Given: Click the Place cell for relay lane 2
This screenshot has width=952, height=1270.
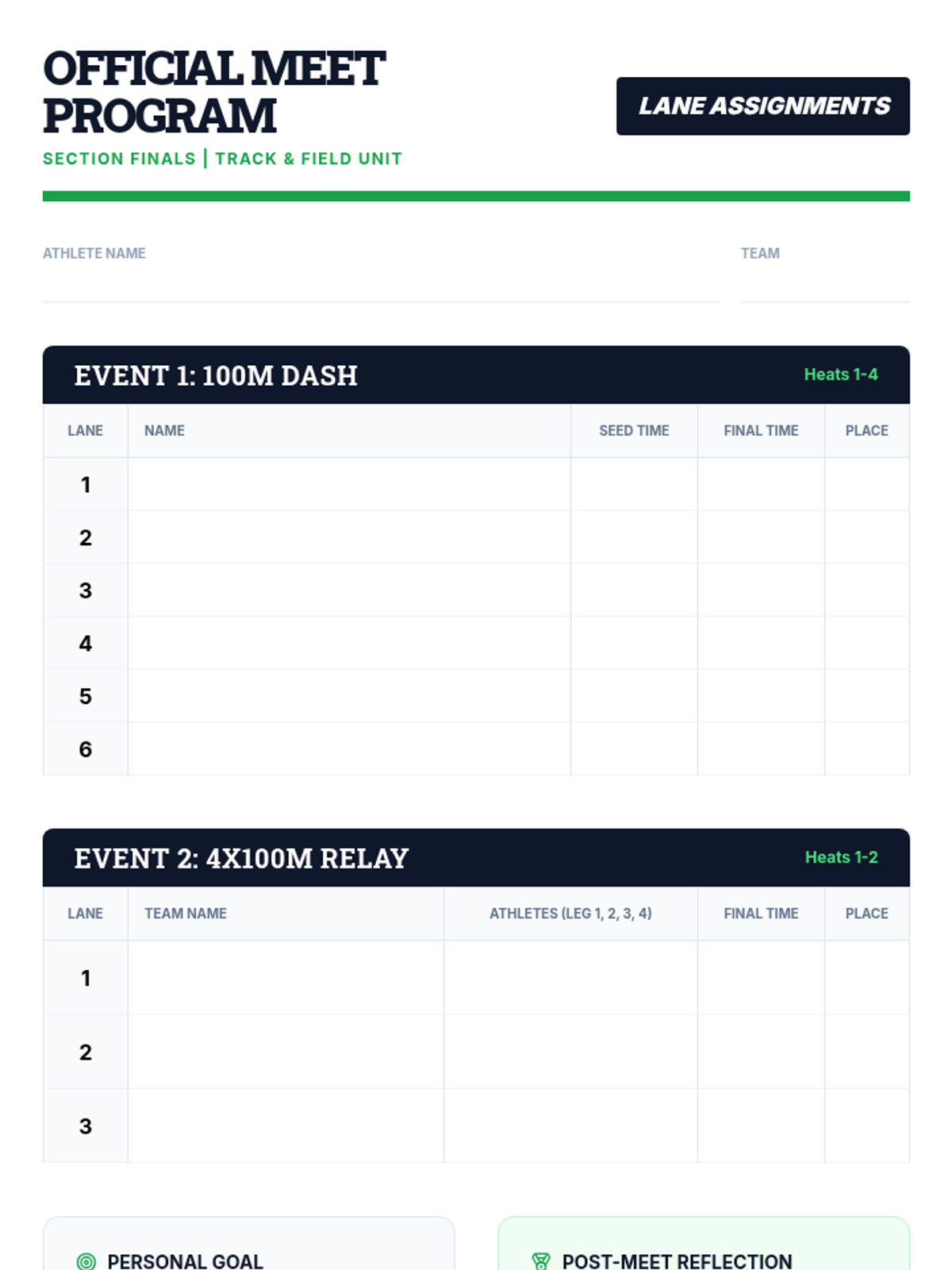Looking at the screenshot, I should click(867, 1052).
